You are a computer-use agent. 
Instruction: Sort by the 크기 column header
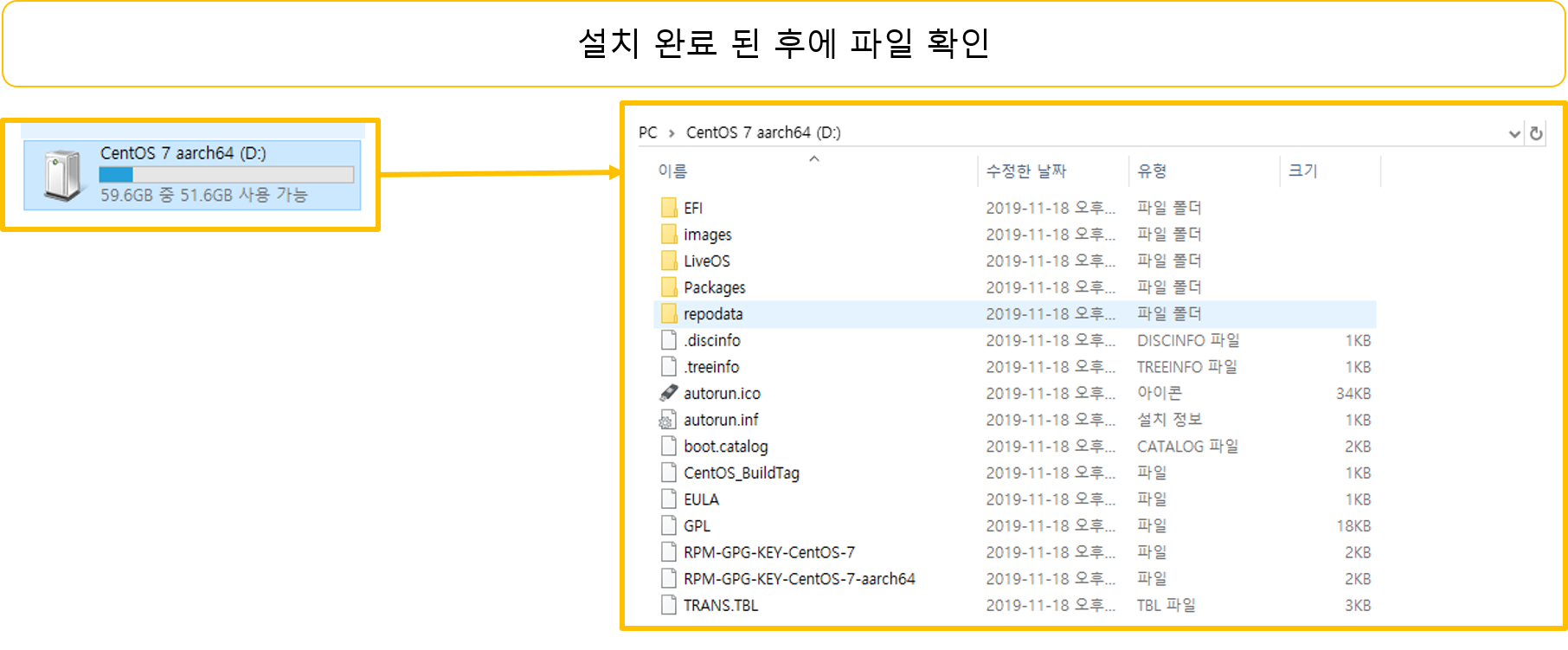click(x=1302, y=171)
